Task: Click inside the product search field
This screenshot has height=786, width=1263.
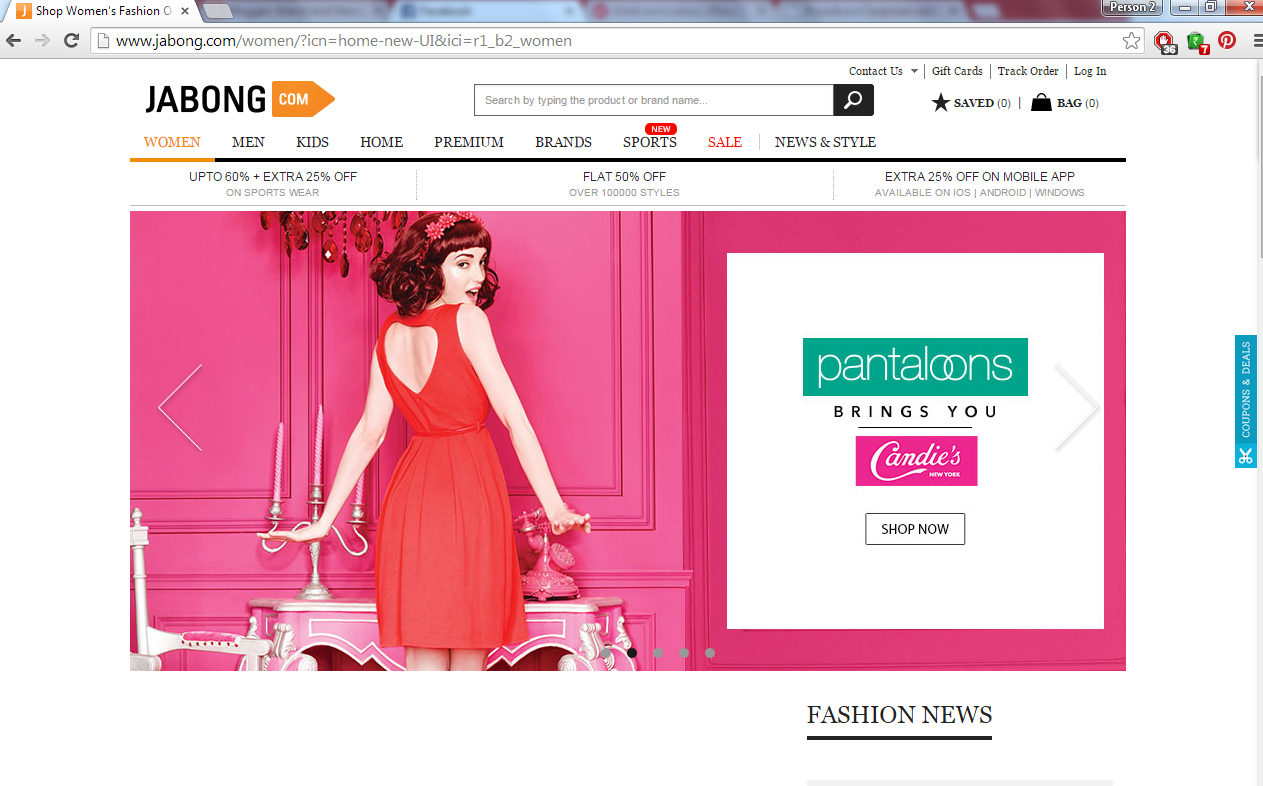Action: tap(650, 100)
